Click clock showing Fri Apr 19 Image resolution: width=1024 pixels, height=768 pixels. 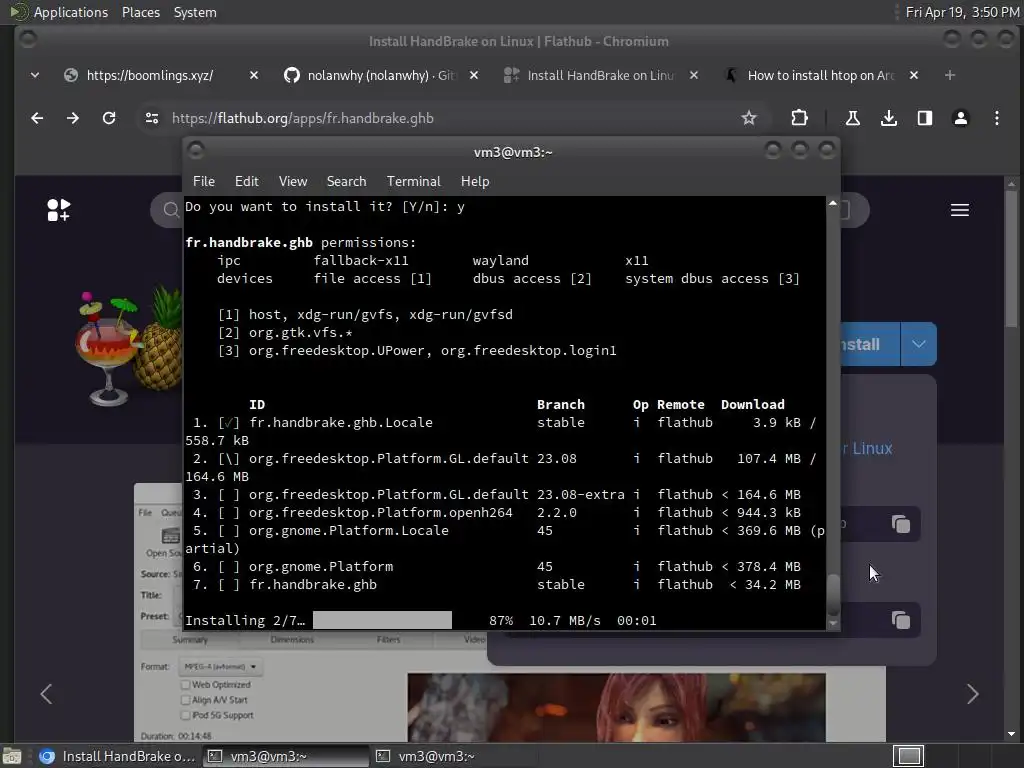(x=962, y=12)
